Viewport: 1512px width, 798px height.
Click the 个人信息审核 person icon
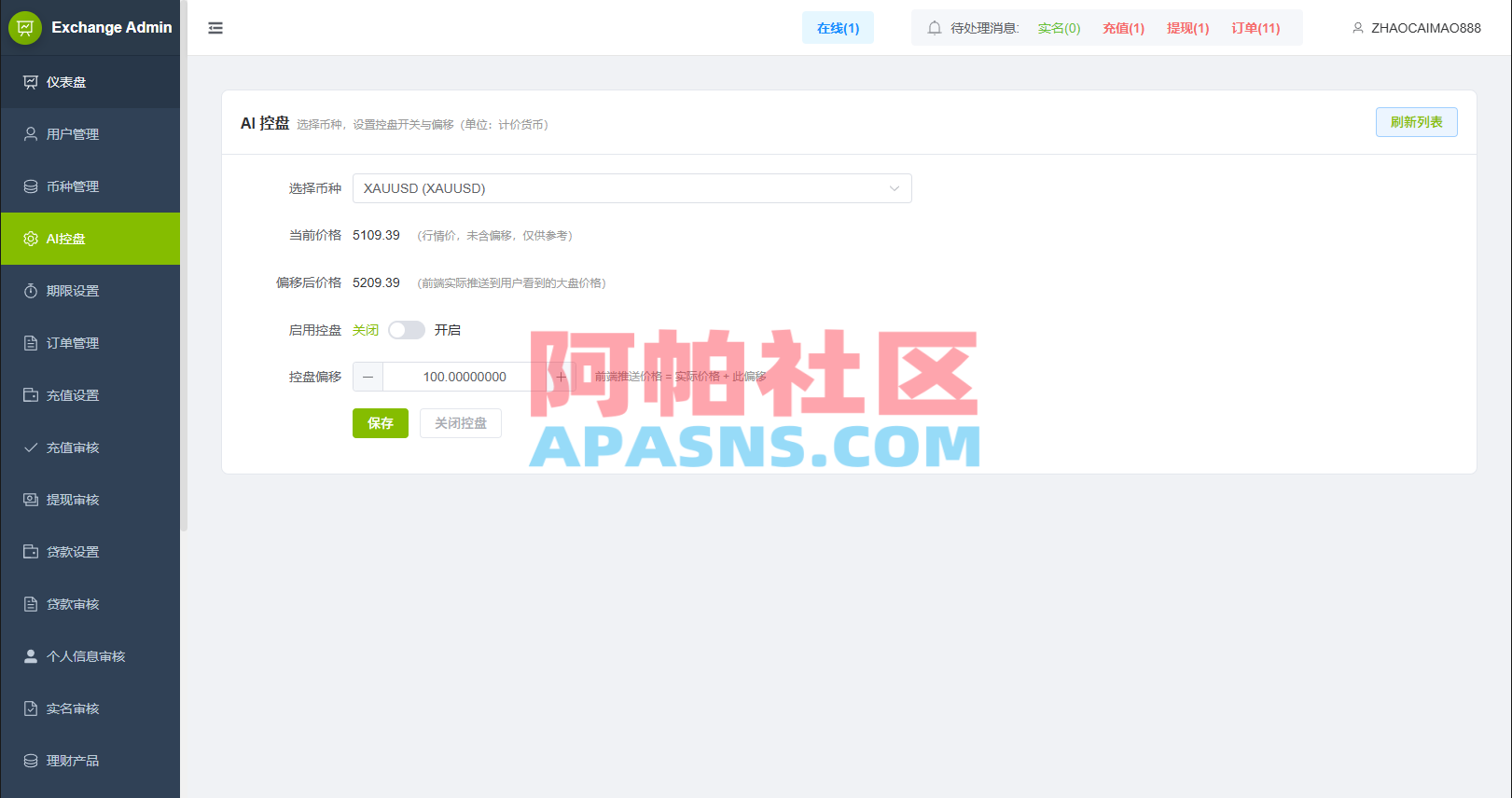click(31, 656)
